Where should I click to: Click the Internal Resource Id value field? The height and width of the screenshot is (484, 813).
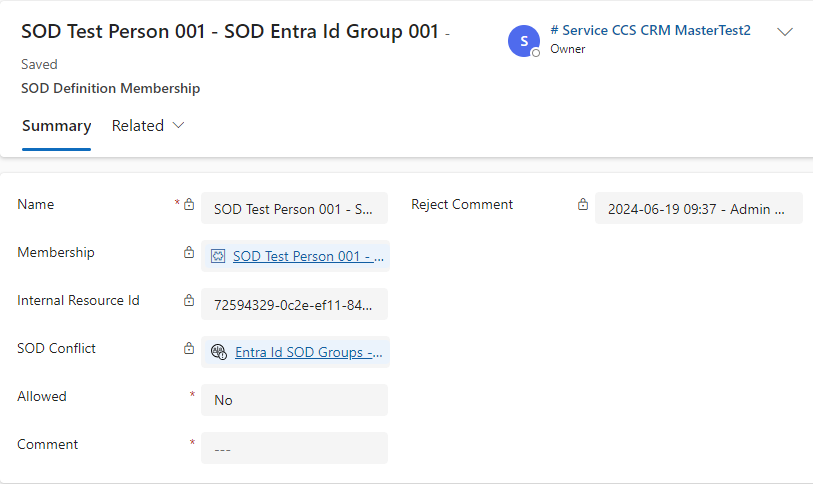(x=294, y=304)
